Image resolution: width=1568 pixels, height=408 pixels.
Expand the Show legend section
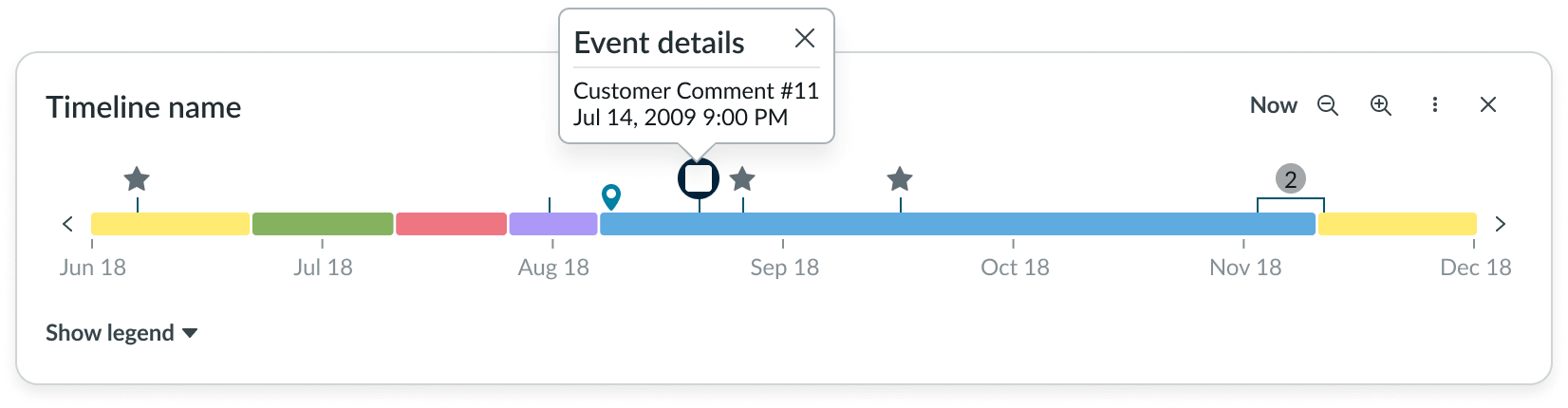121,333
